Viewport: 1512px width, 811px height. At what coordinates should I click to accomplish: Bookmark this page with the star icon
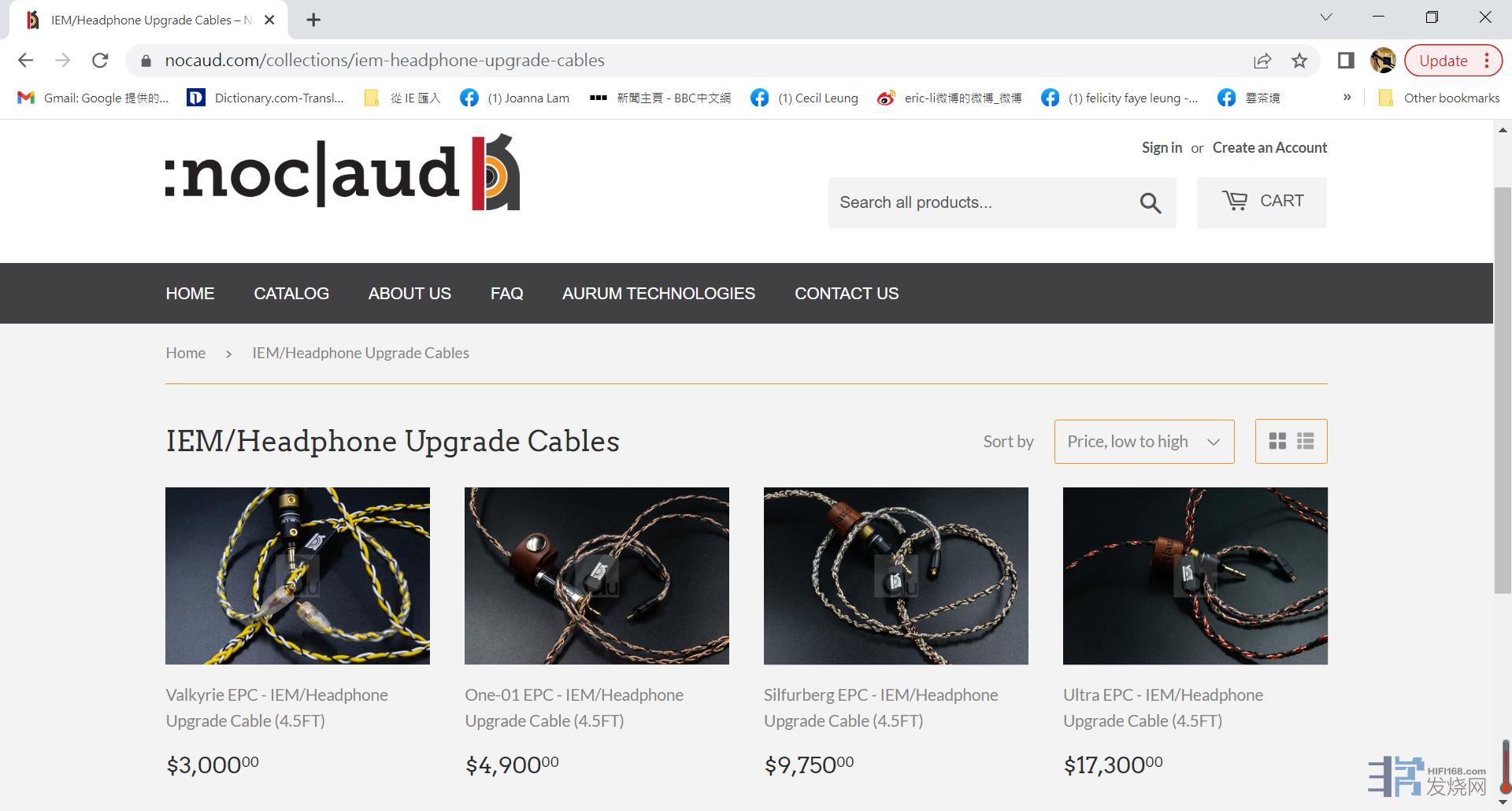(x=1299, y=61)
